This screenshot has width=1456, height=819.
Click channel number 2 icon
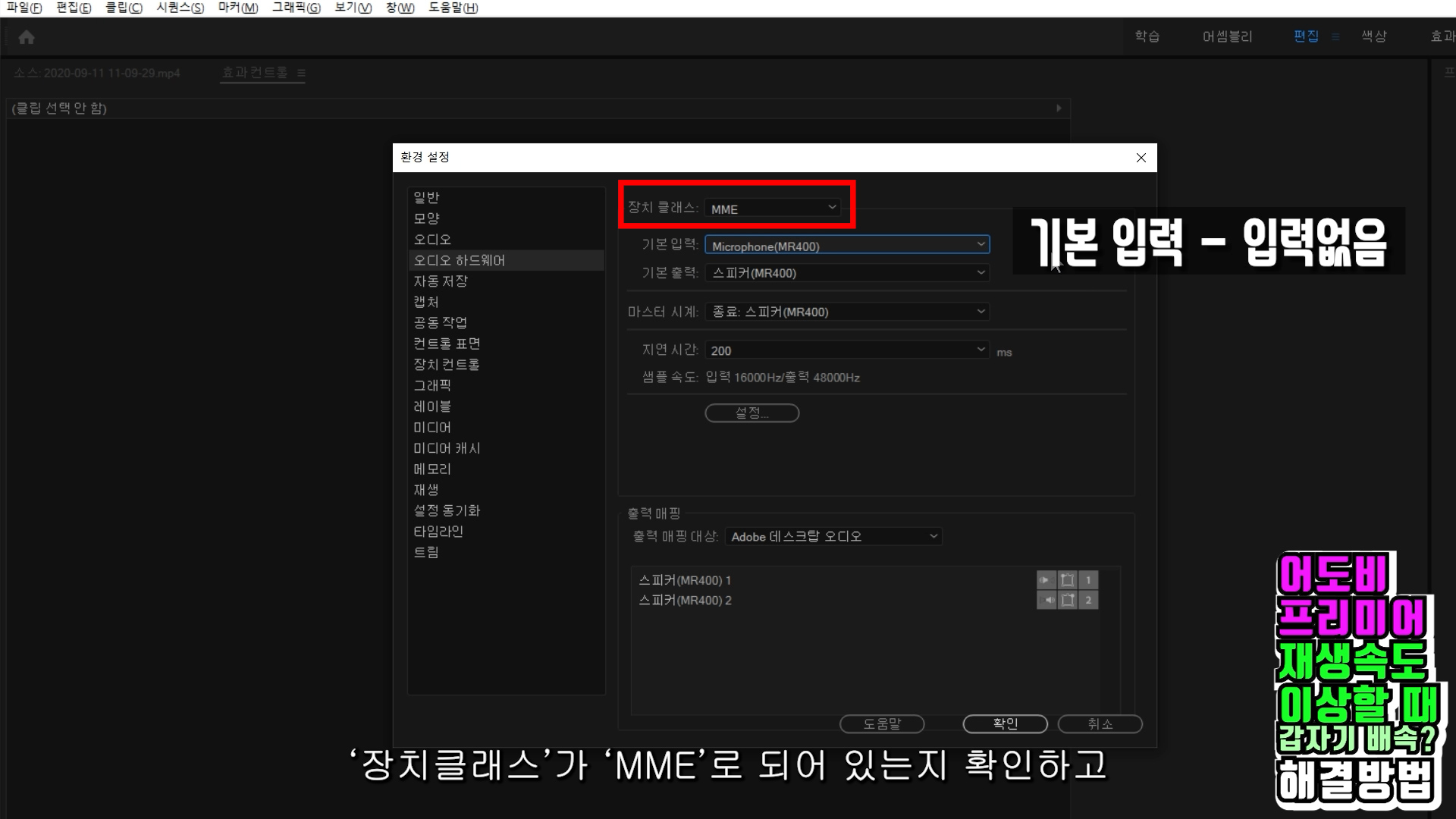pos(1088,600)
